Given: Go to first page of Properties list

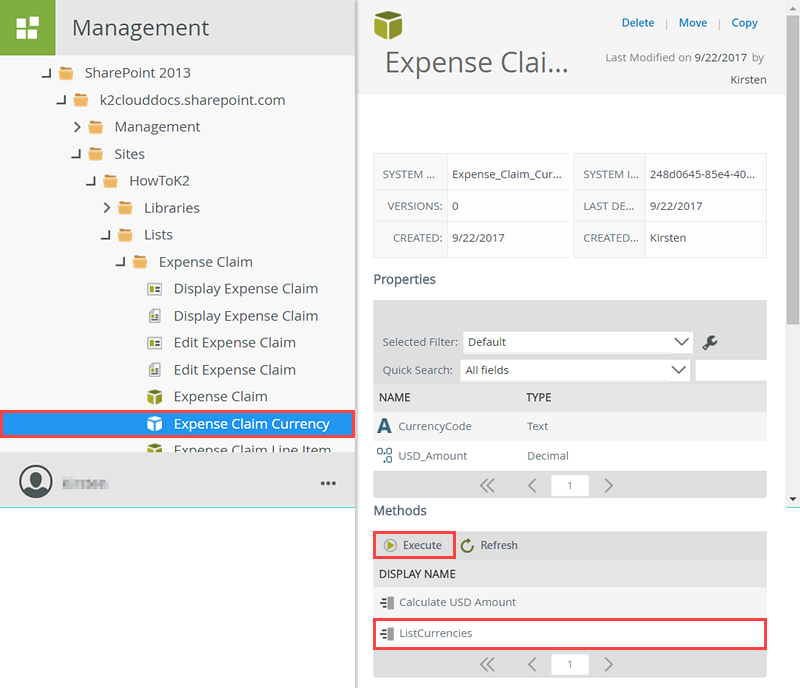Looking at the screenshot, I should [x=487, y=485].
